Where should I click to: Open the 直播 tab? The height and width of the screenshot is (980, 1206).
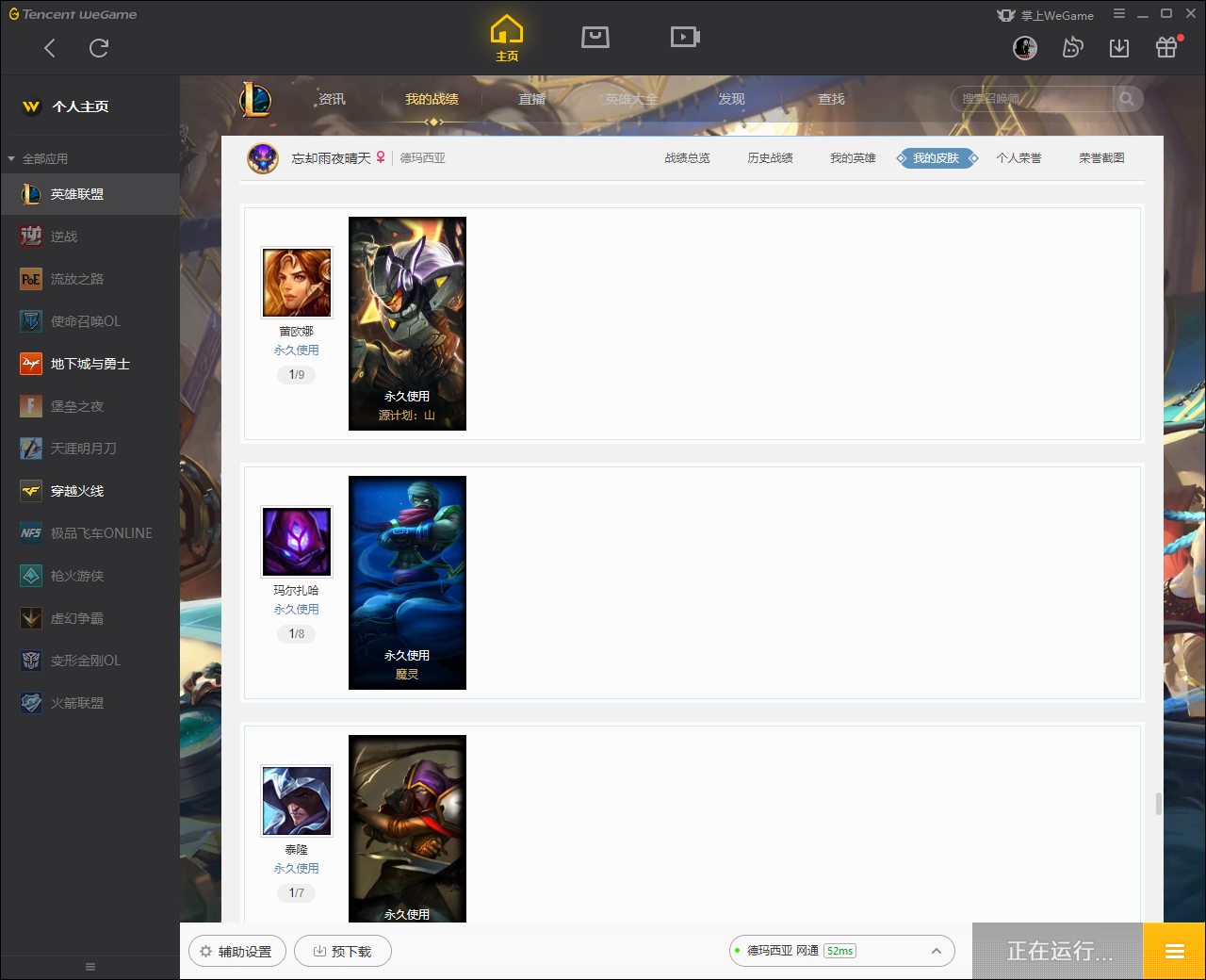pos(532,99)
